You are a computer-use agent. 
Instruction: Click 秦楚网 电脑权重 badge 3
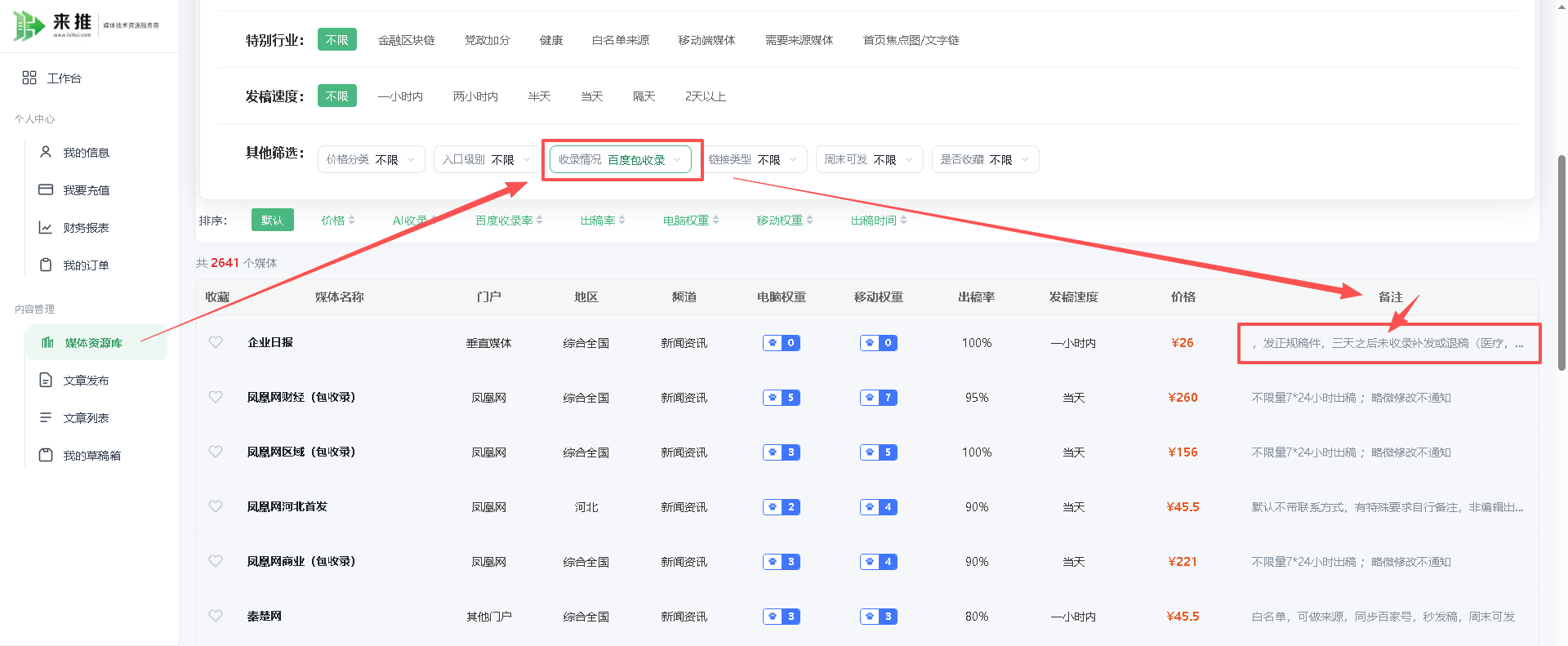click(782, 617)
